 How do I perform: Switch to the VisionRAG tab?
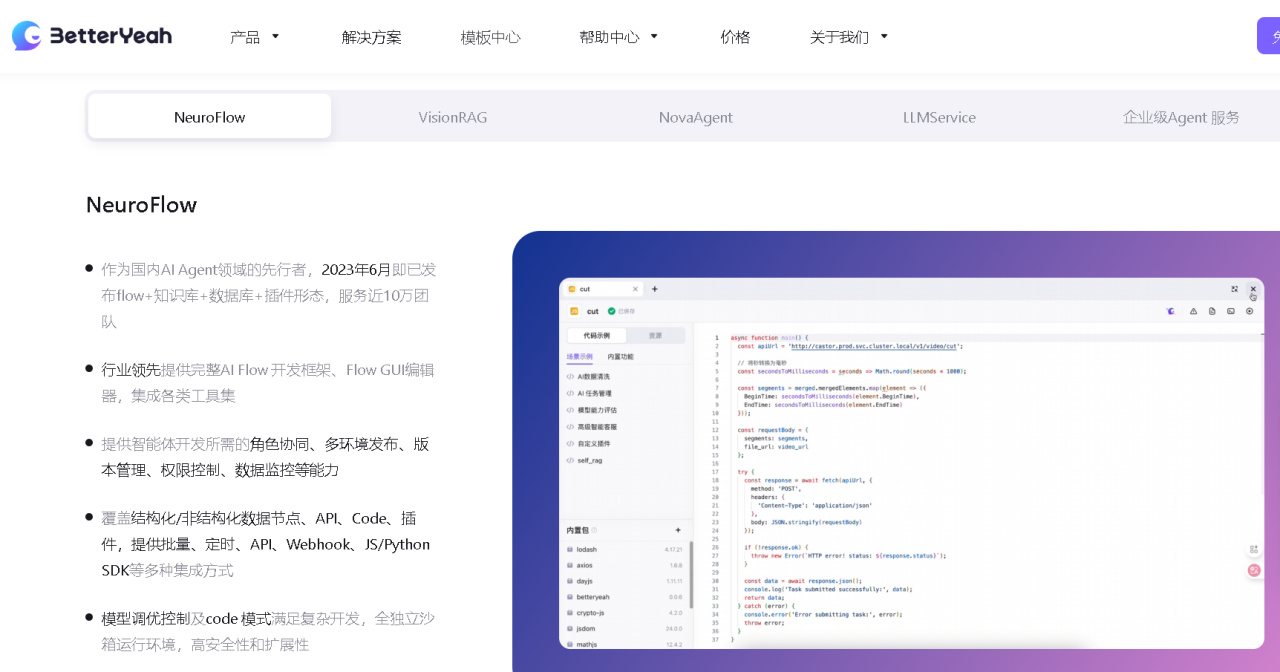click(x=453, y=117)
